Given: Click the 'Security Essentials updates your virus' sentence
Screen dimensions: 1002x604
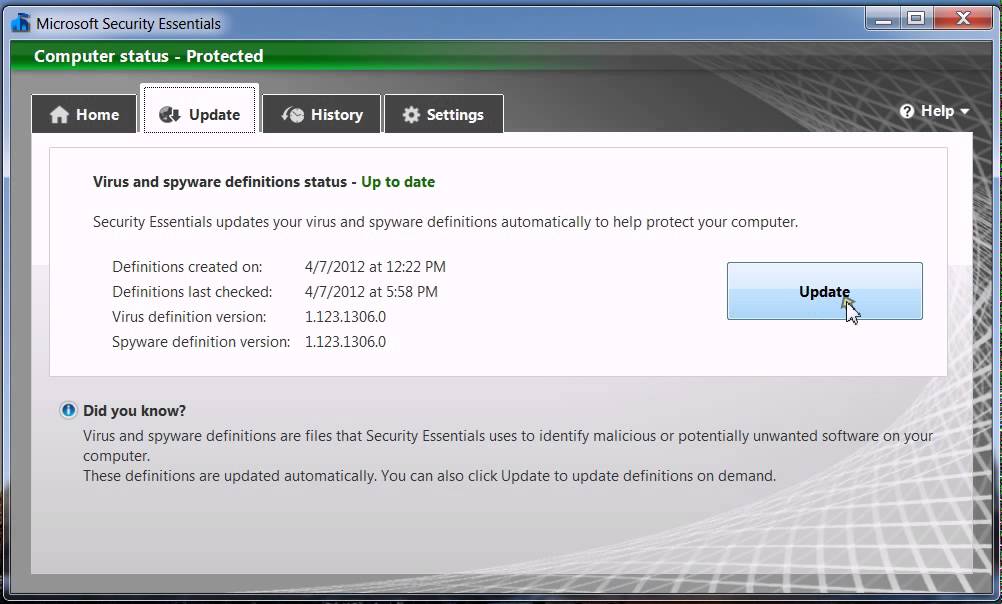Looking at the screenshot, I should 445,222.
